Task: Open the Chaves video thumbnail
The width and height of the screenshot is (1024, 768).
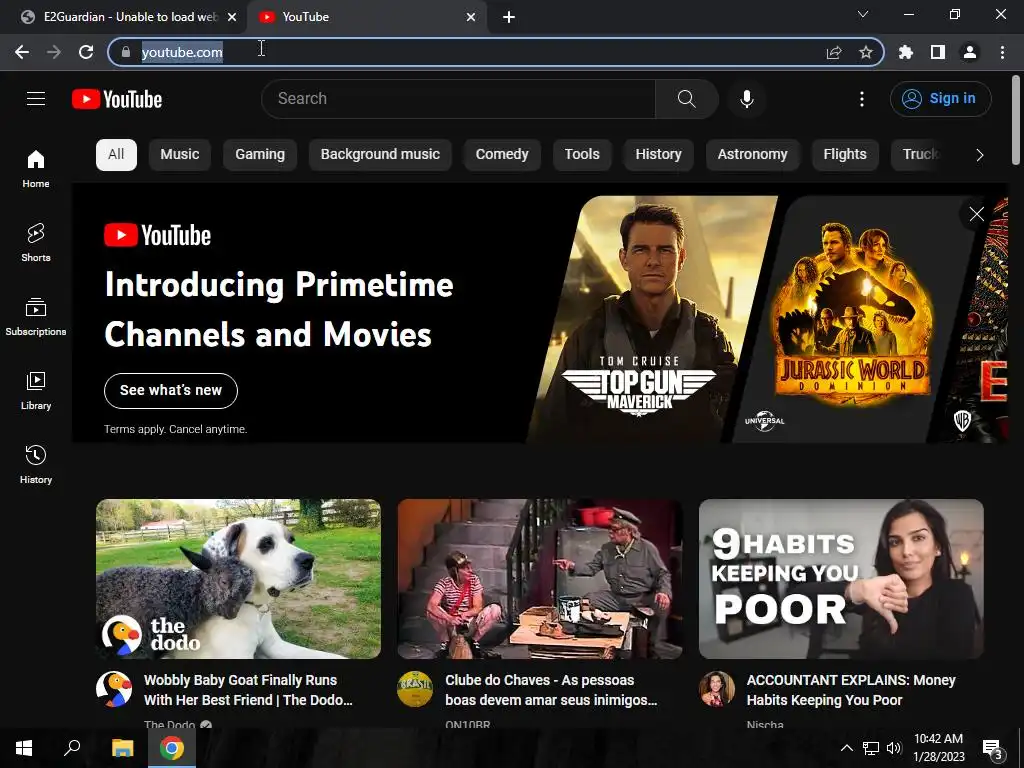Action: [540, 579]
